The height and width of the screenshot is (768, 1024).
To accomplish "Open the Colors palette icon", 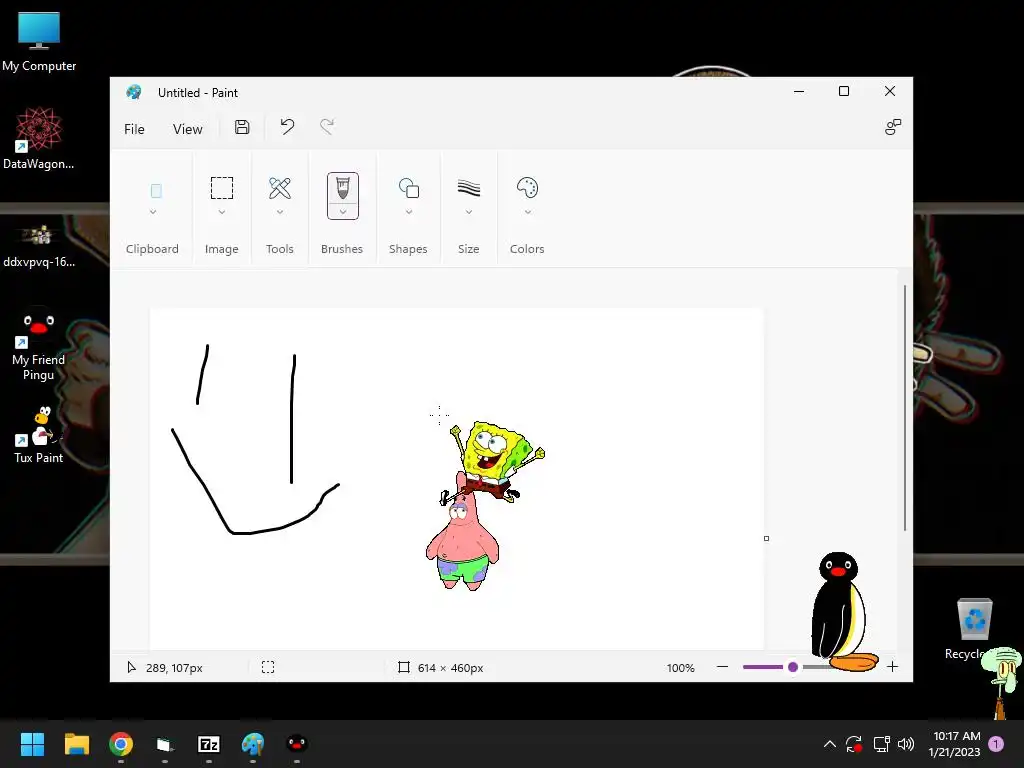I will coord(527,188).
